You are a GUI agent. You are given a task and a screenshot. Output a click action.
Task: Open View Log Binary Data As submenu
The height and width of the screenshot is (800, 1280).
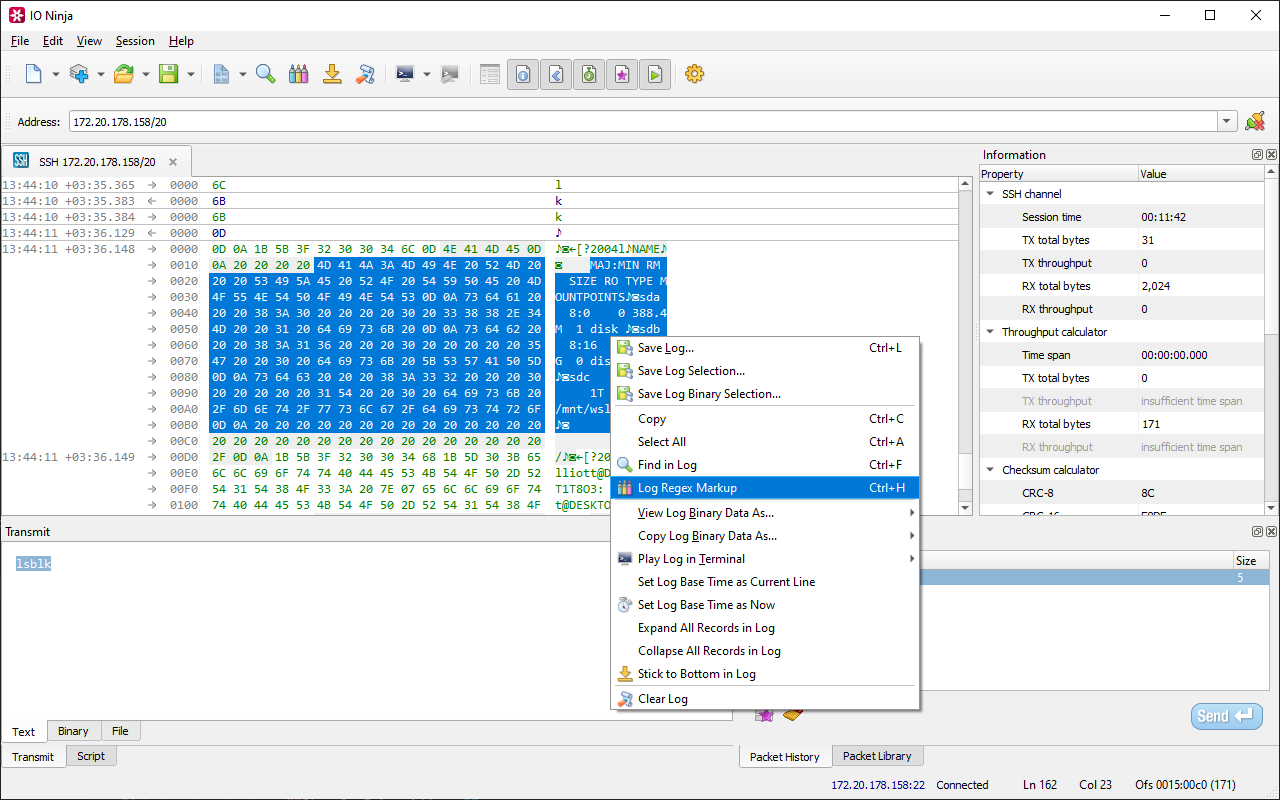pos(764,513)
